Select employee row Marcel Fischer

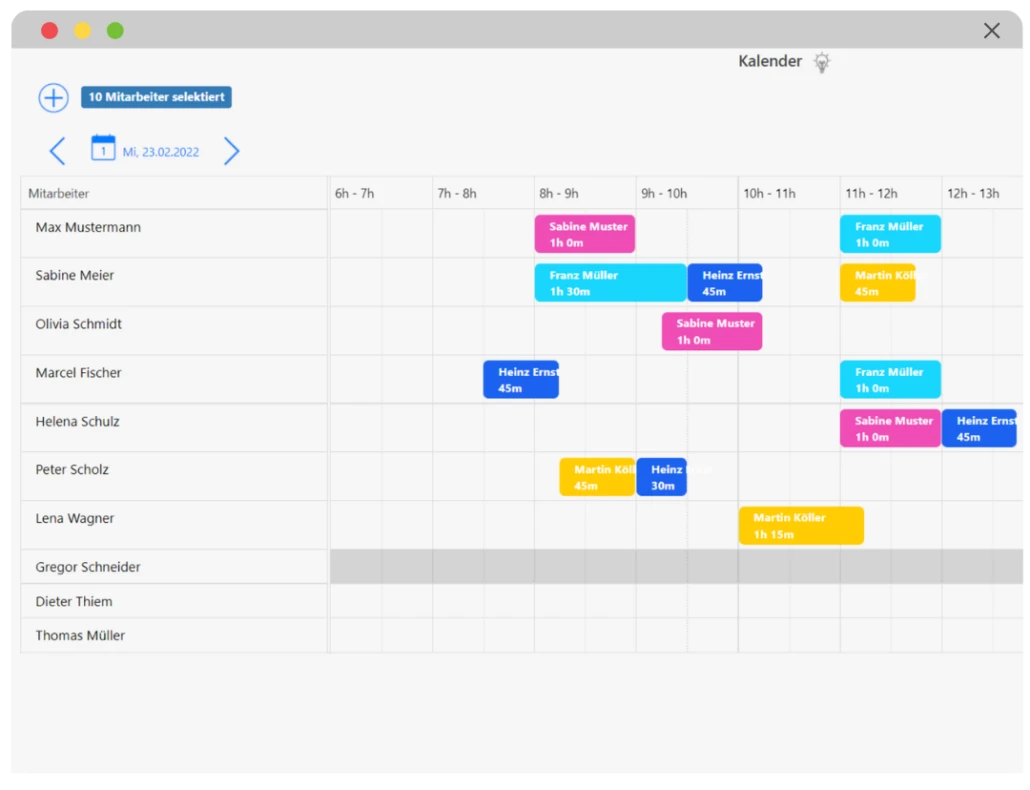(174, 380)
